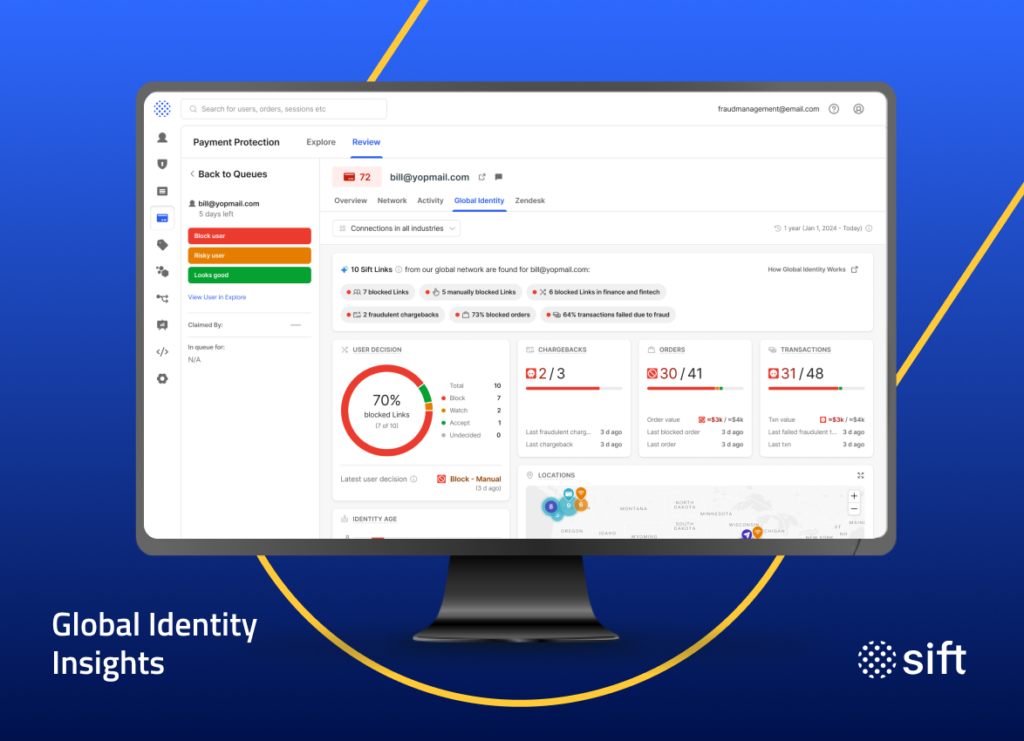Click the Transactions progress bar

click(x=816, y=388)
